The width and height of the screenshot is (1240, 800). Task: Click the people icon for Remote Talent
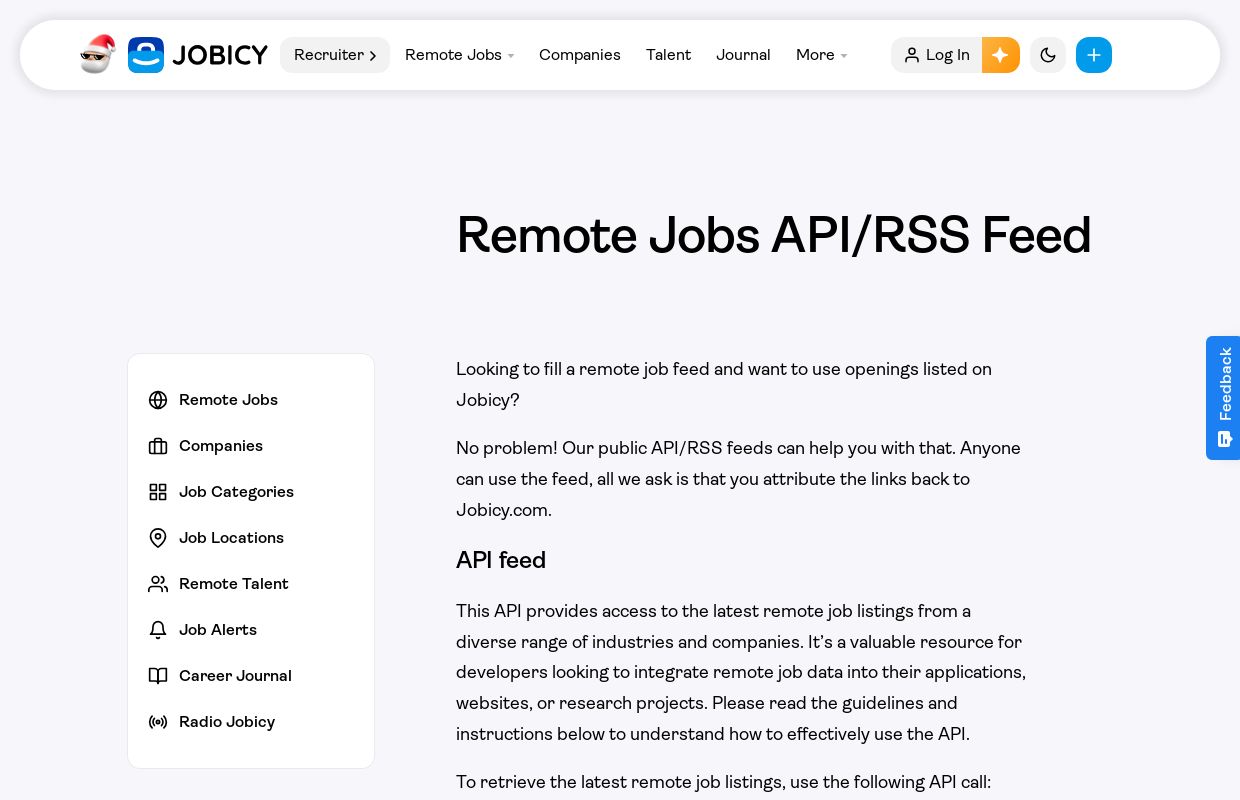pyautogui.click(x=158, y=584)
